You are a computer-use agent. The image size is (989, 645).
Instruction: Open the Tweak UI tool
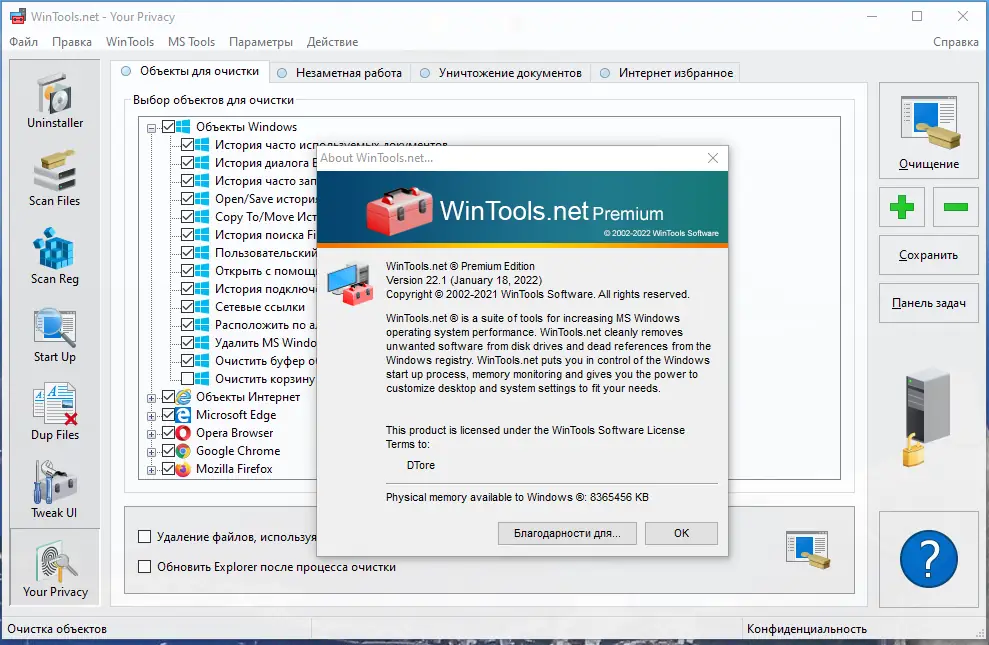[x=55, y=491]
